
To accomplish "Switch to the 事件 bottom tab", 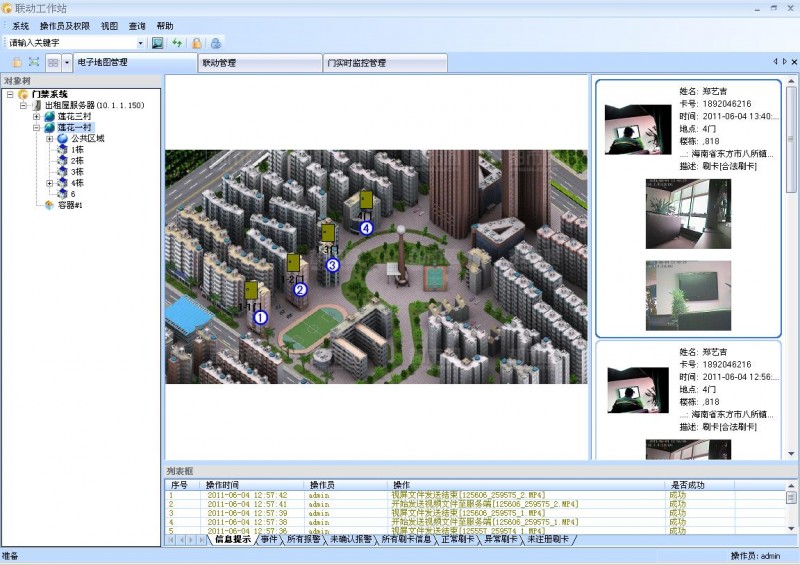I will tap(269, 539).
